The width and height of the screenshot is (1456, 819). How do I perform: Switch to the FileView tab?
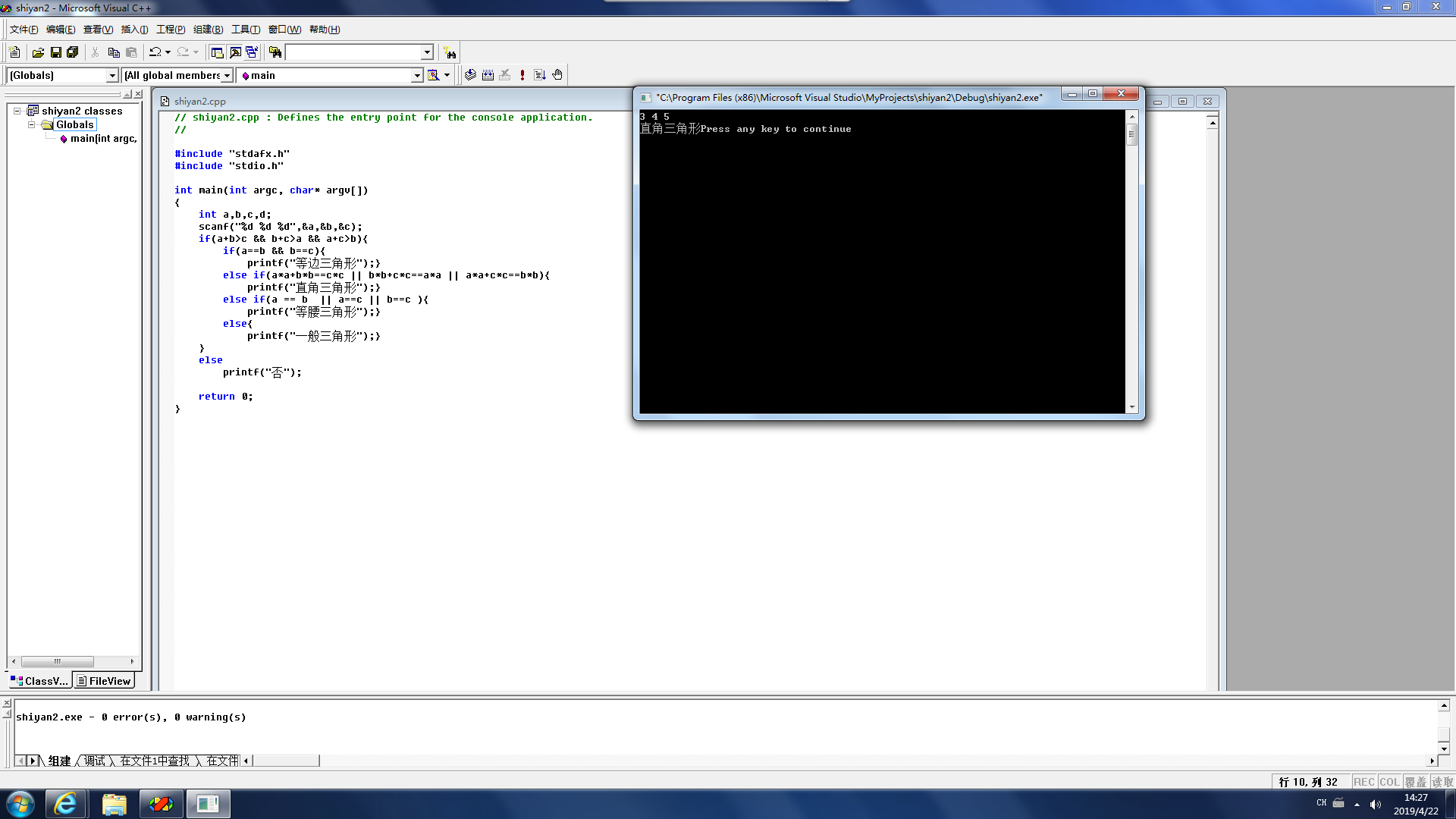pos(104,681)
